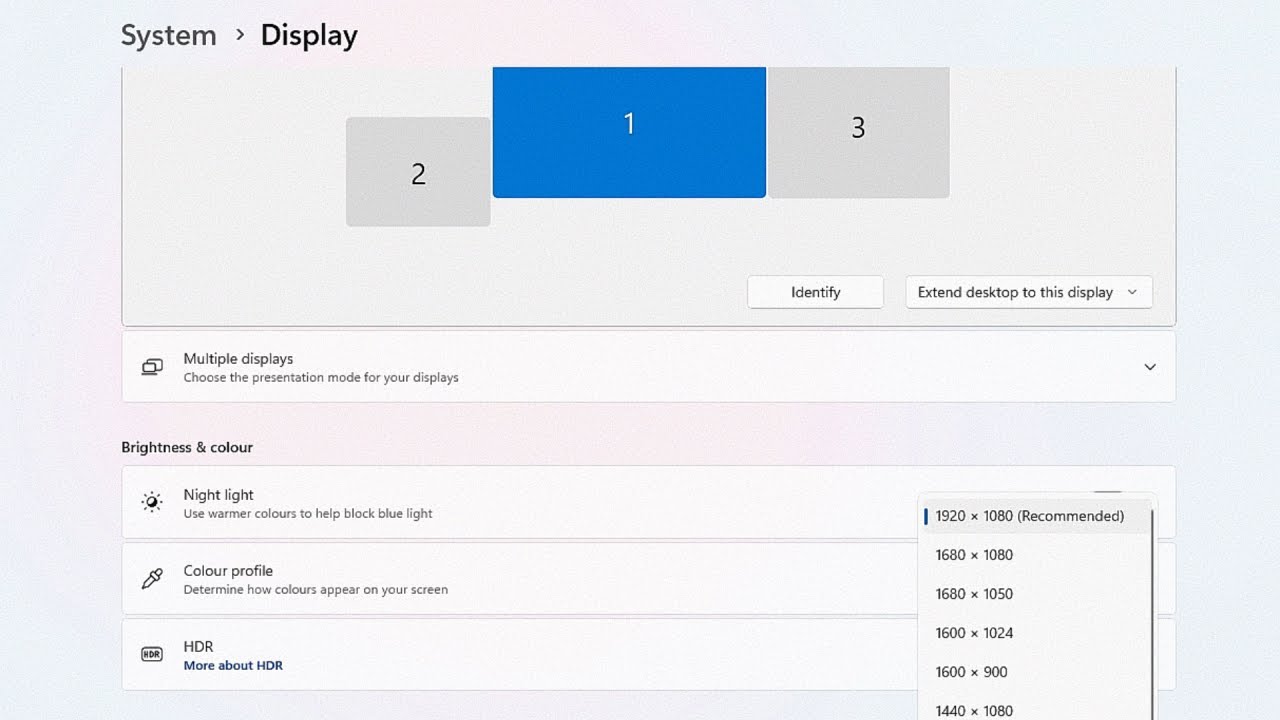Screen dimensions: 1280x720
Task: Click the Multiple displays monitor icon
Action: click(152, 367)
